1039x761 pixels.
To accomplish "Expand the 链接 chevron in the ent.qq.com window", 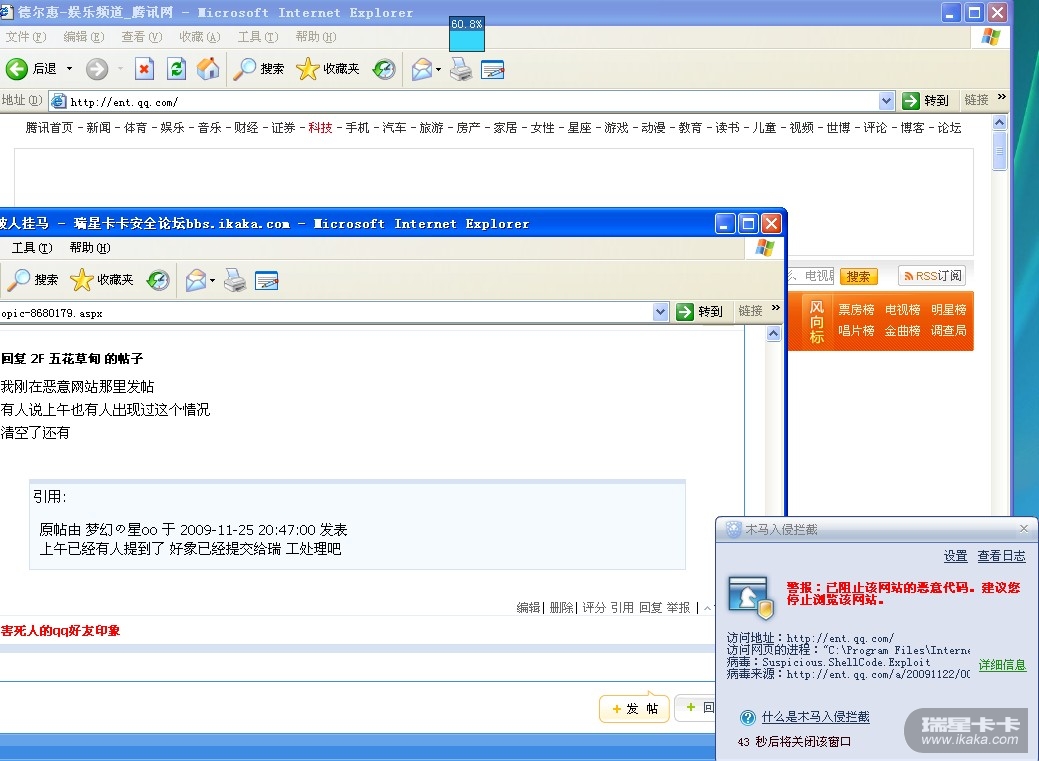I will [x=1001, y=97].
